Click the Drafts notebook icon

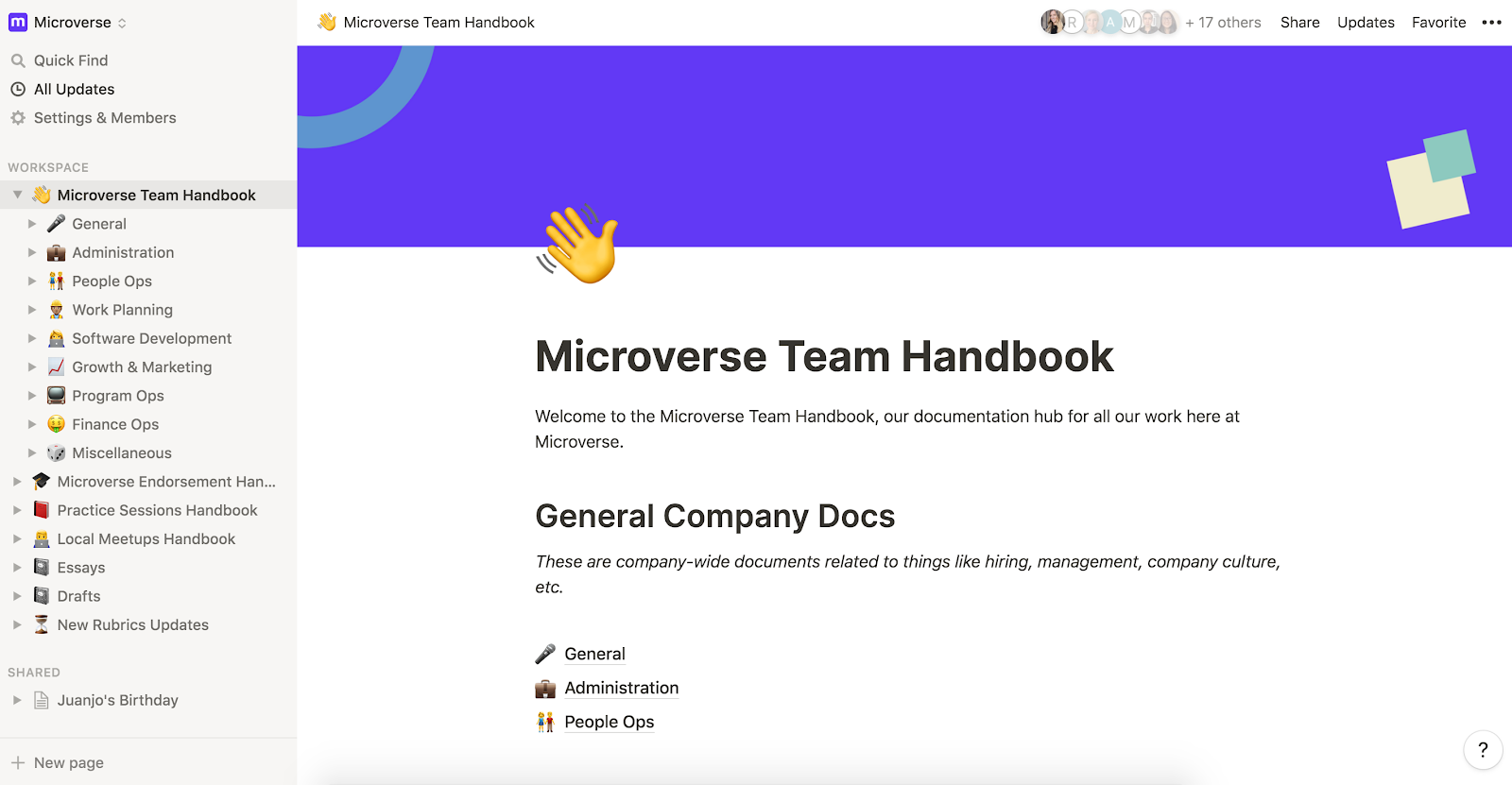pos(42,595)
